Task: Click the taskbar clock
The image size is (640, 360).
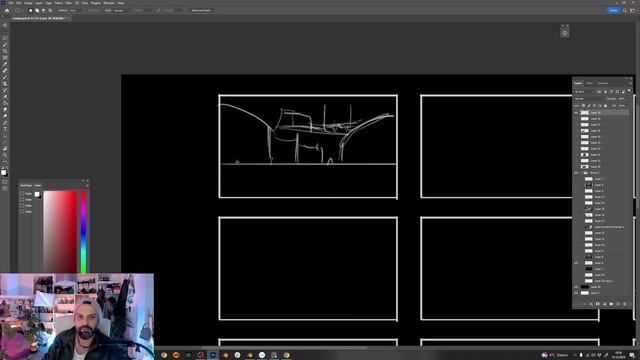Action: tap(618, 355)
